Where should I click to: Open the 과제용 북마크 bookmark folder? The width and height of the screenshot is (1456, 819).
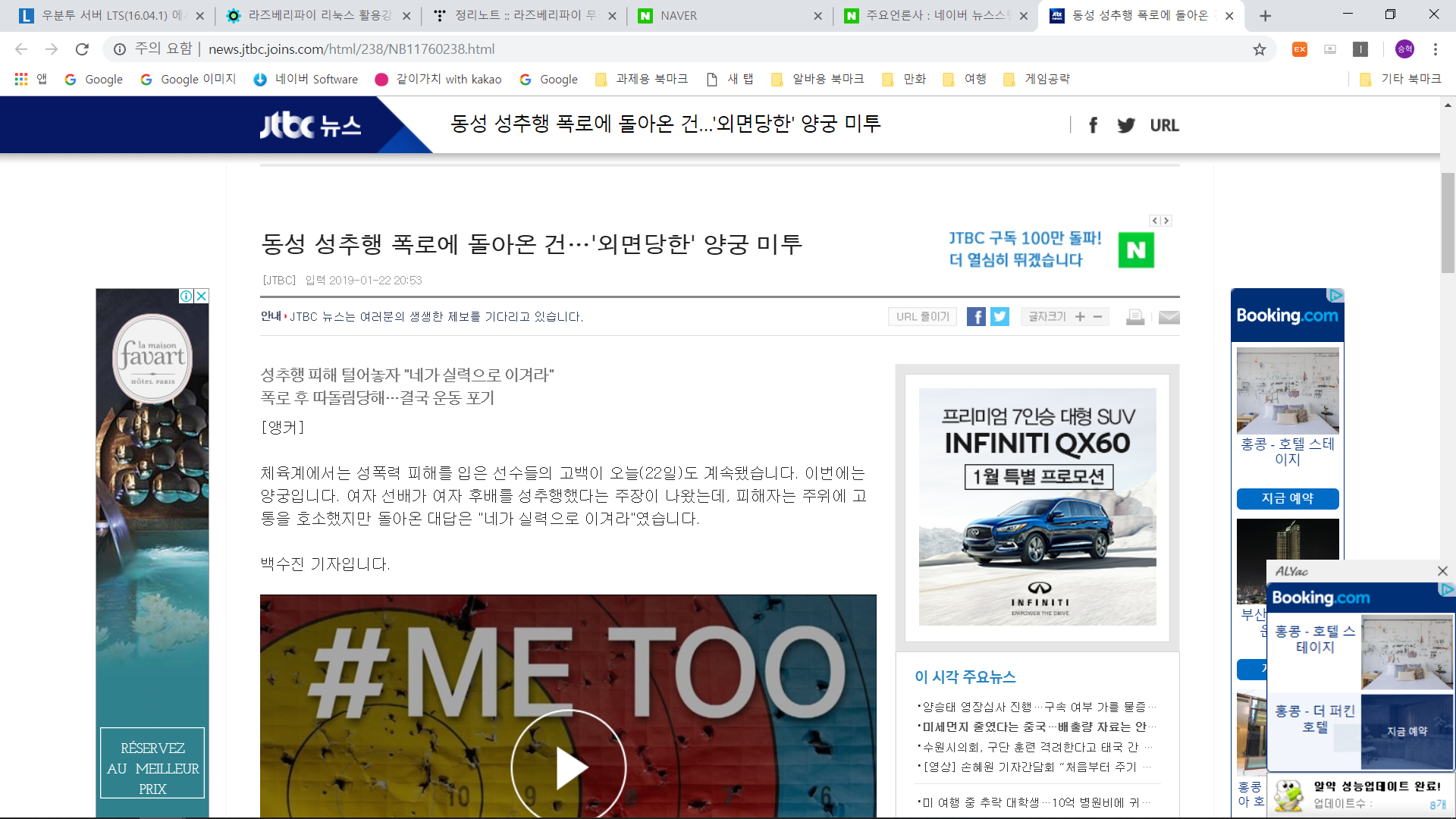tap(642, 79)
